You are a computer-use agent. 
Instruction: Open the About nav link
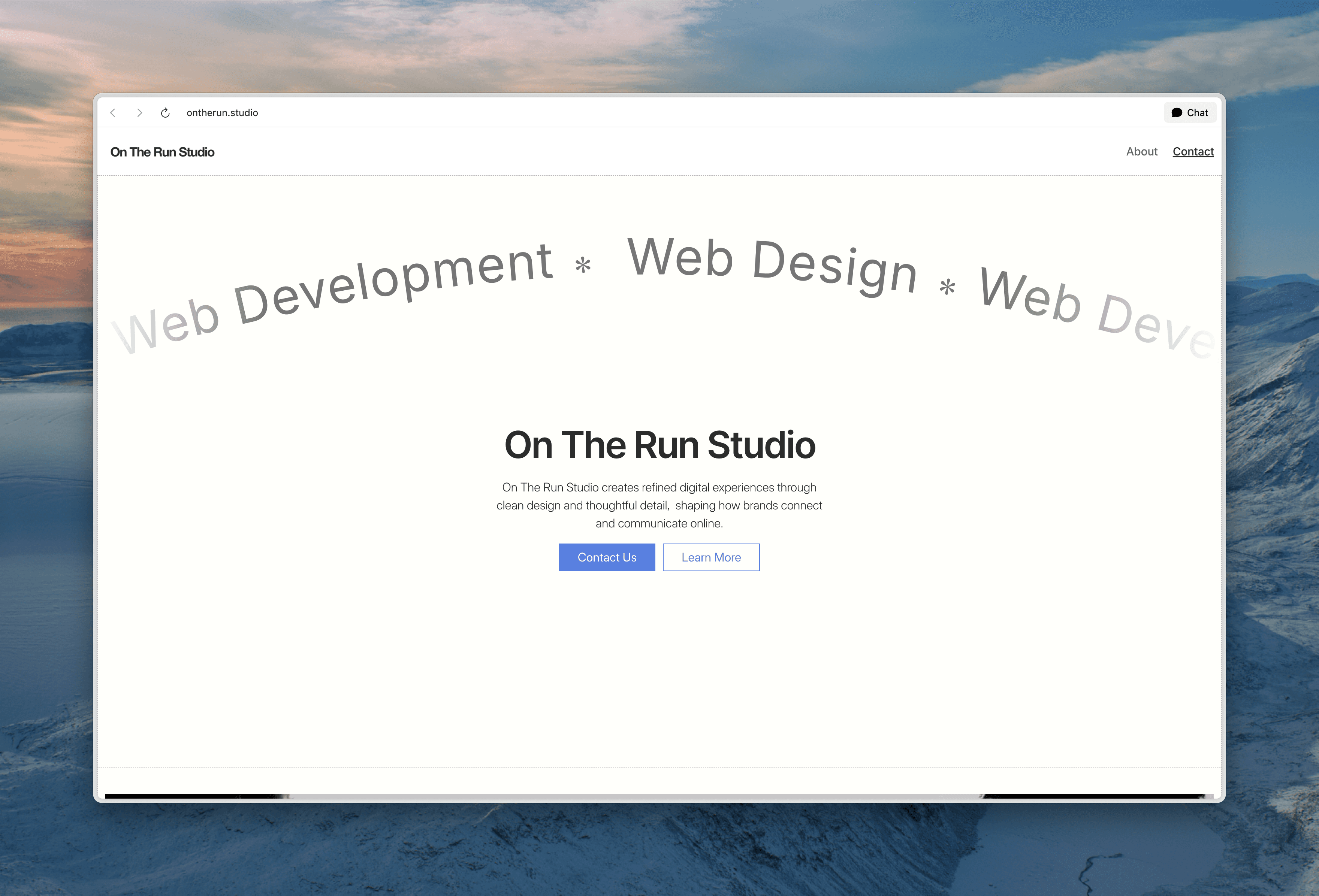tap(1141, 151)
